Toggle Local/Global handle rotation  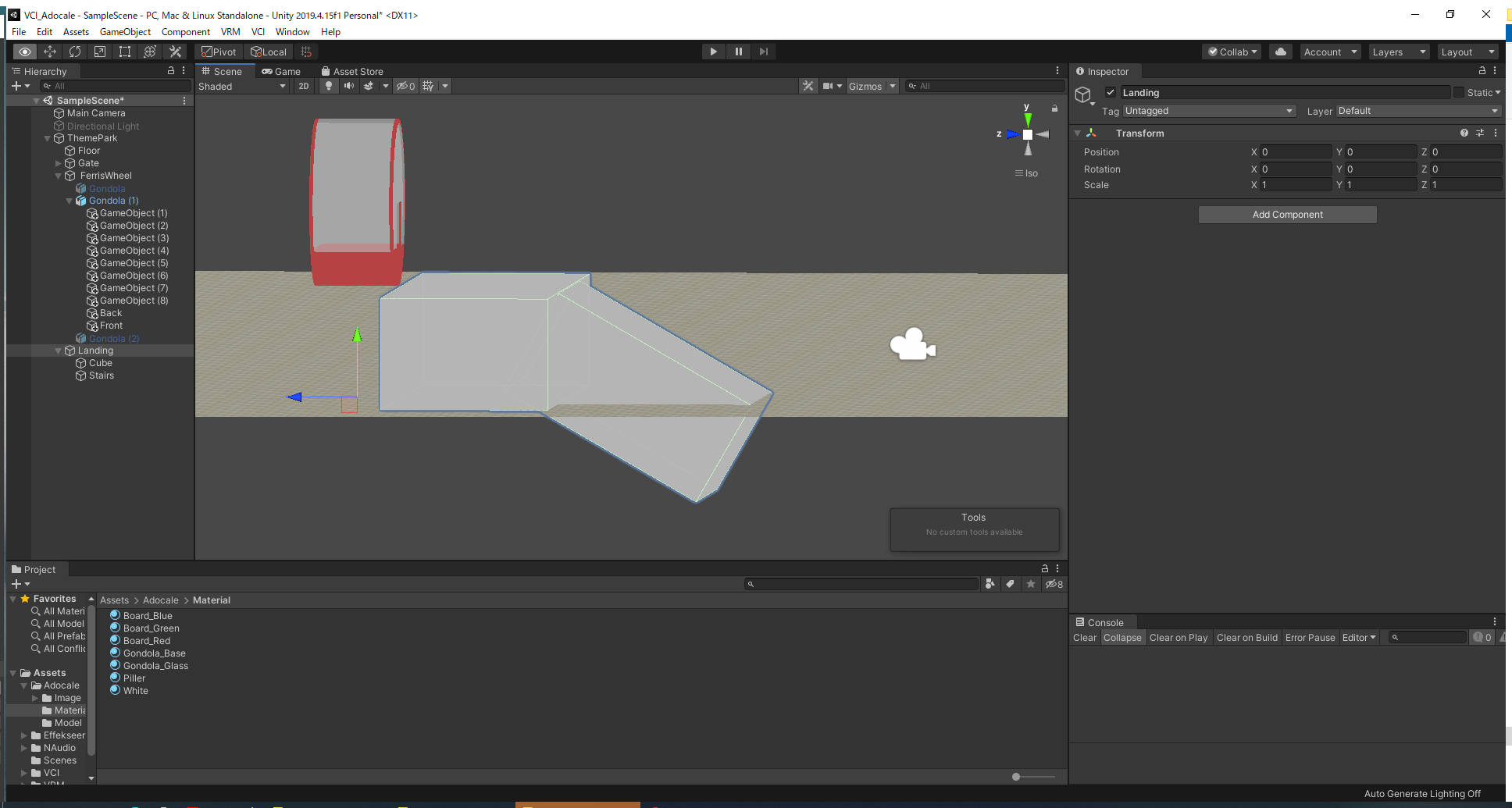point(269,52)
